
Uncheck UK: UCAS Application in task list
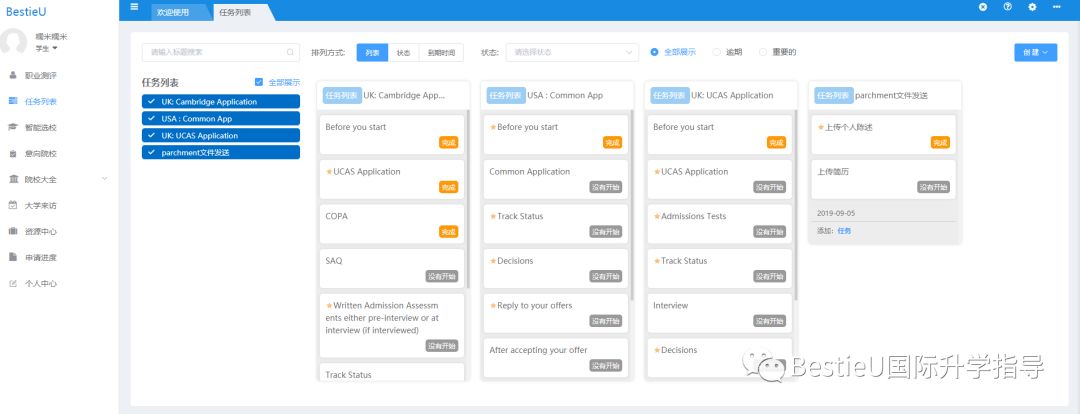coord(220,136)
